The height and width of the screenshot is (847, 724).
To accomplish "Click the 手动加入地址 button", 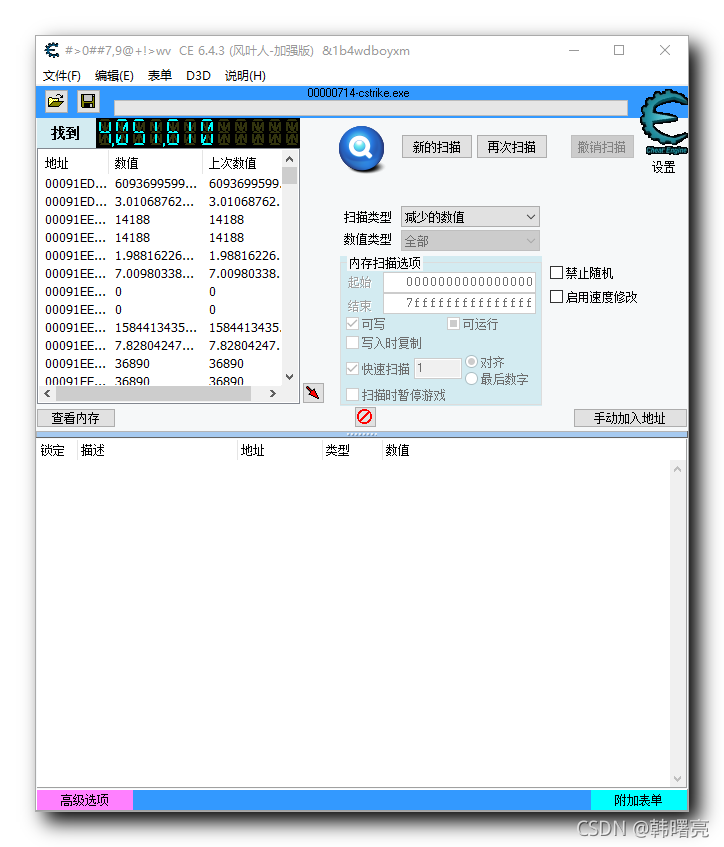I will 630,418.
